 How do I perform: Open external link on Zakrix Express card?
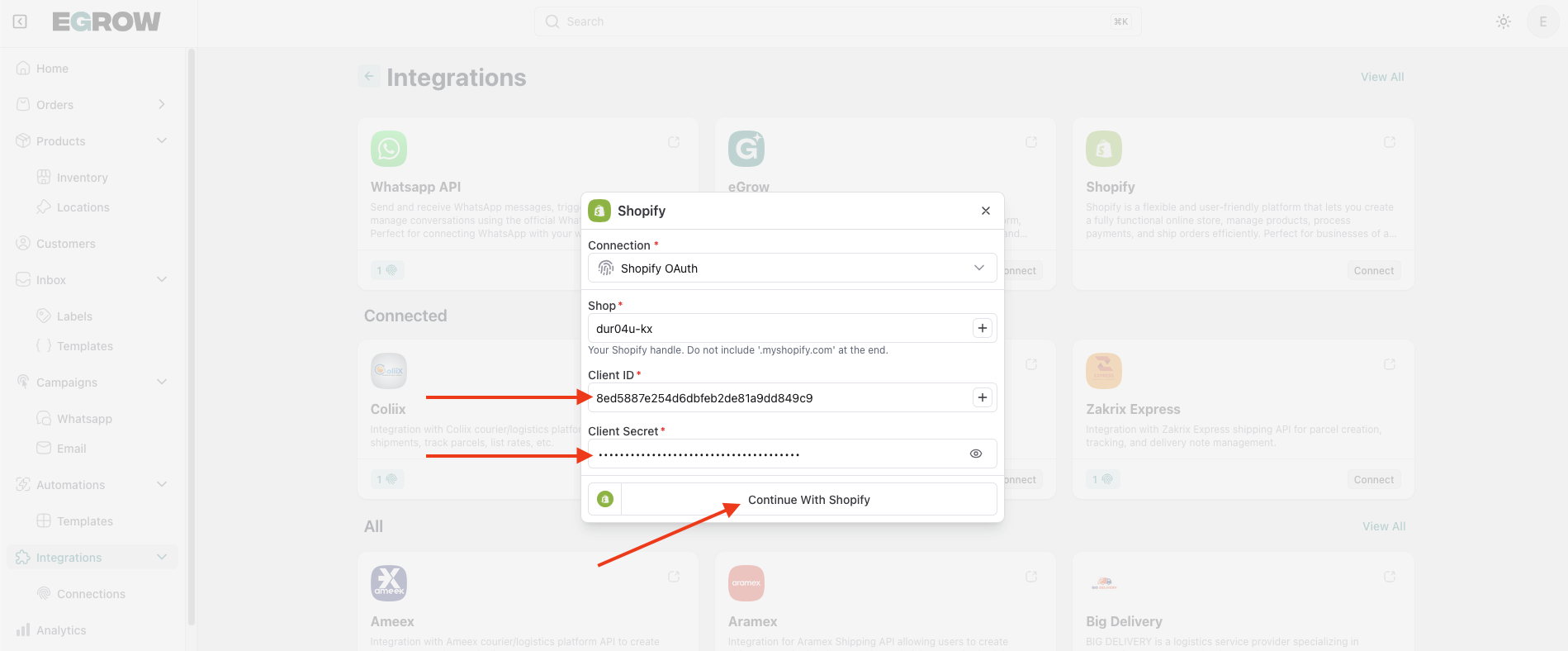coord(1390,364)
